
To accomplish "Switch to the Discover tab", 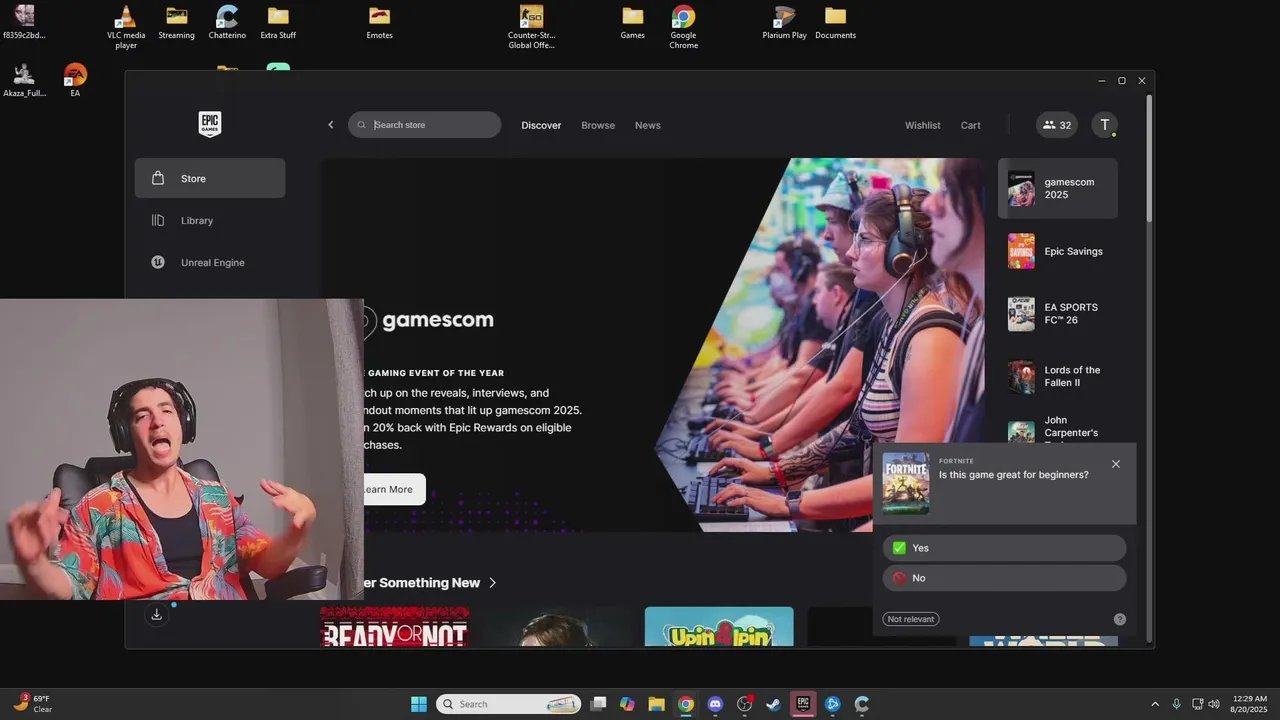I will pos(541,125).
